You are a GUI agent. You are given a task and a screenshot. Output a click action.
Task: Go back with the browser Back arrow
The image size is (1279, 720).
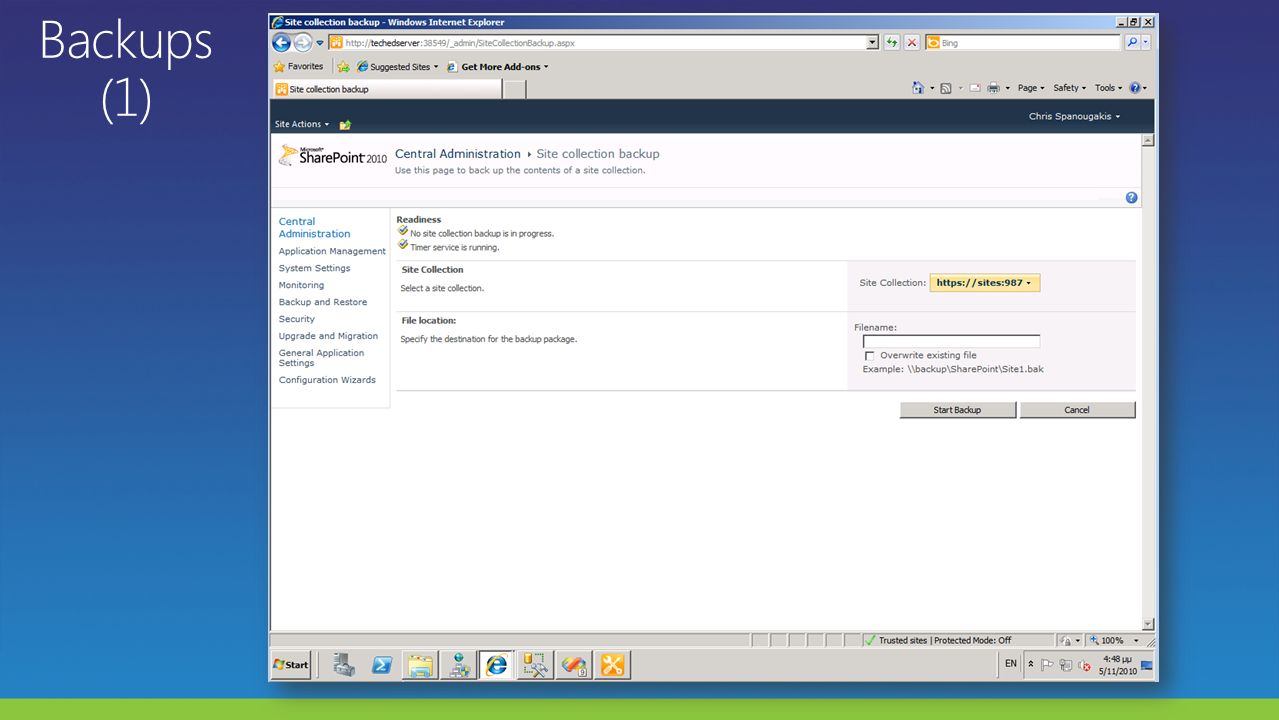click(282, 43)
